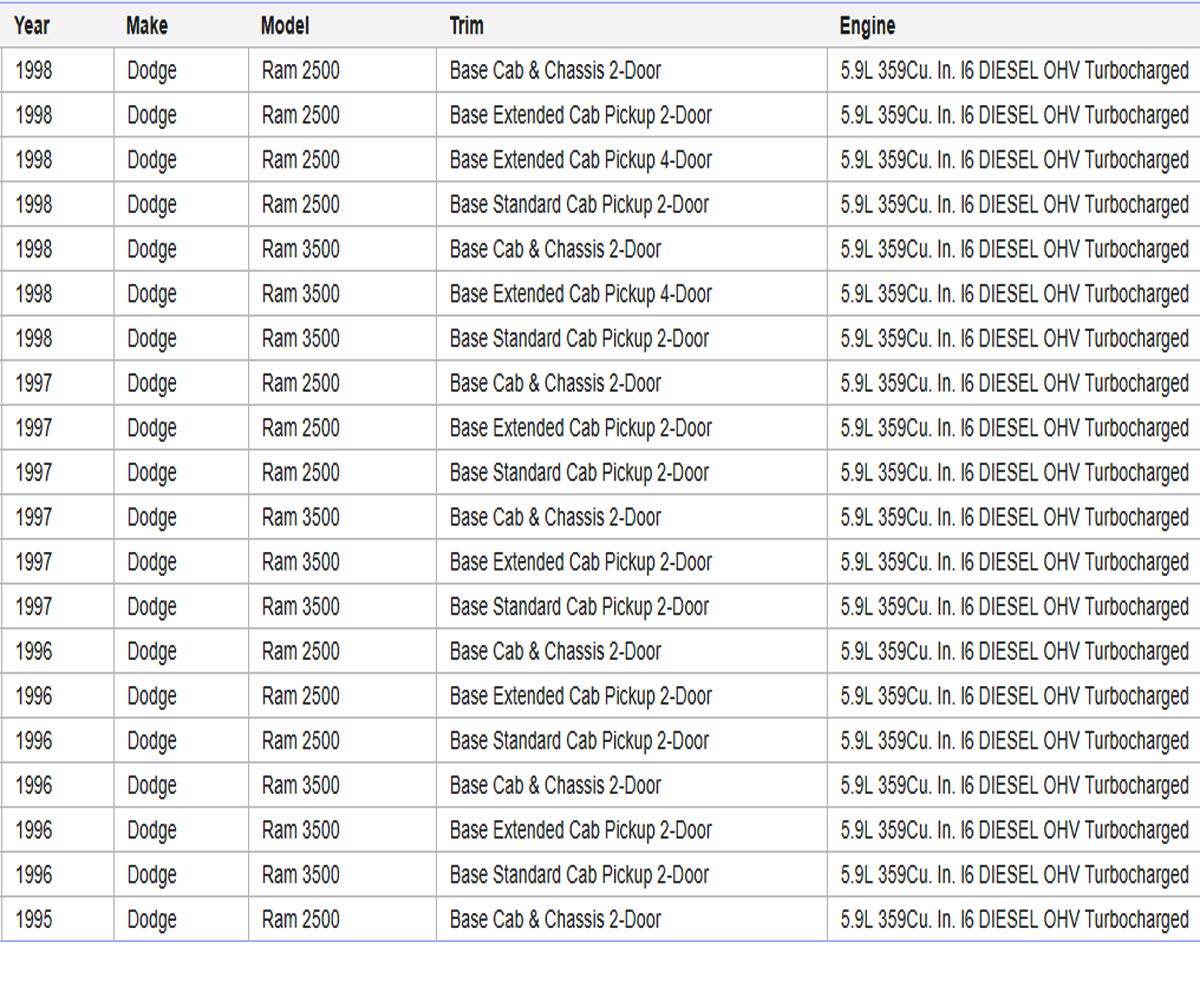
Task: Click the Model column header
Action: [x=285, y=26]
